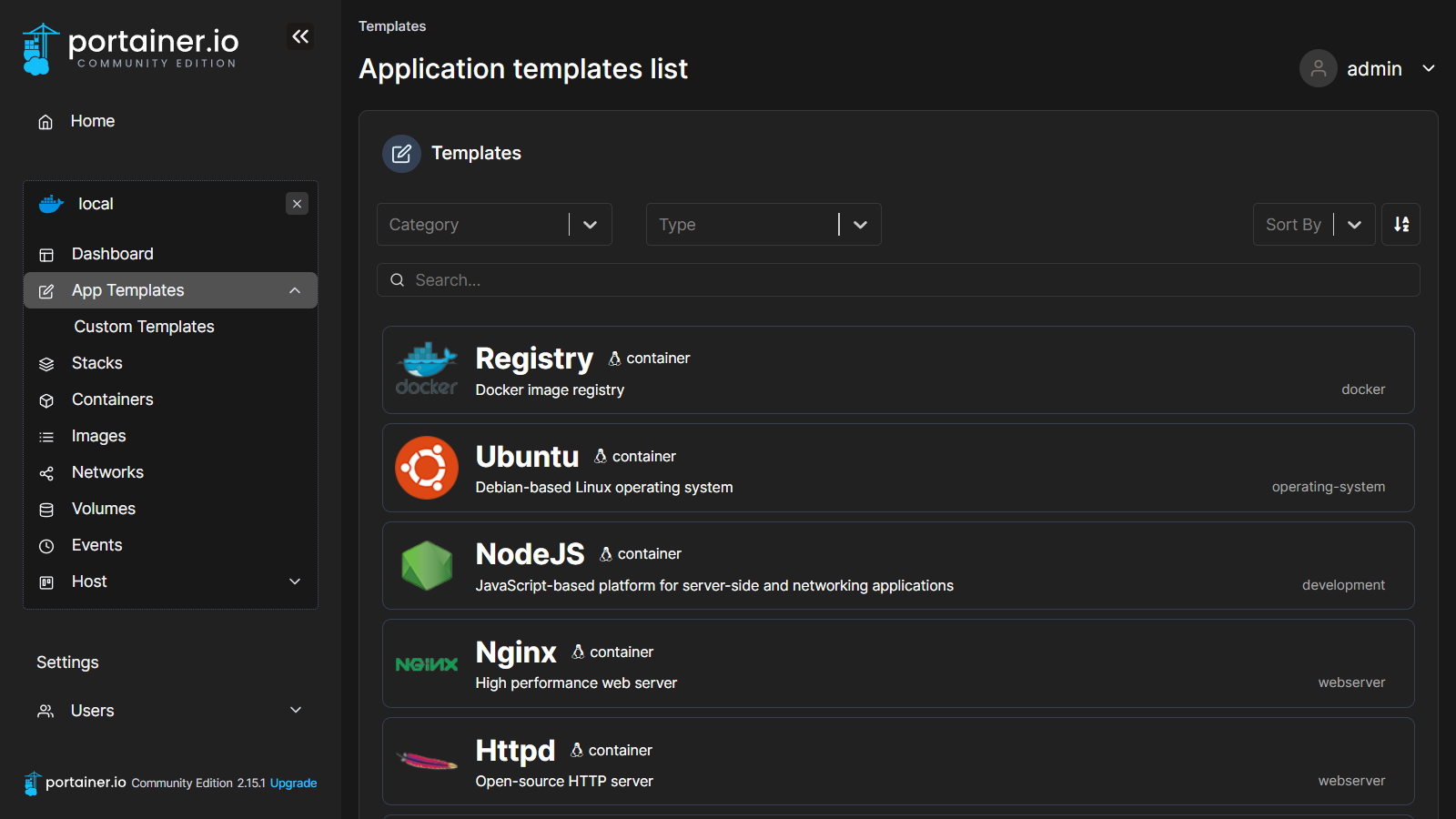Click the admin user avatar icon
Screen dimensions: 1456x819
click(x=1318, y=69)
